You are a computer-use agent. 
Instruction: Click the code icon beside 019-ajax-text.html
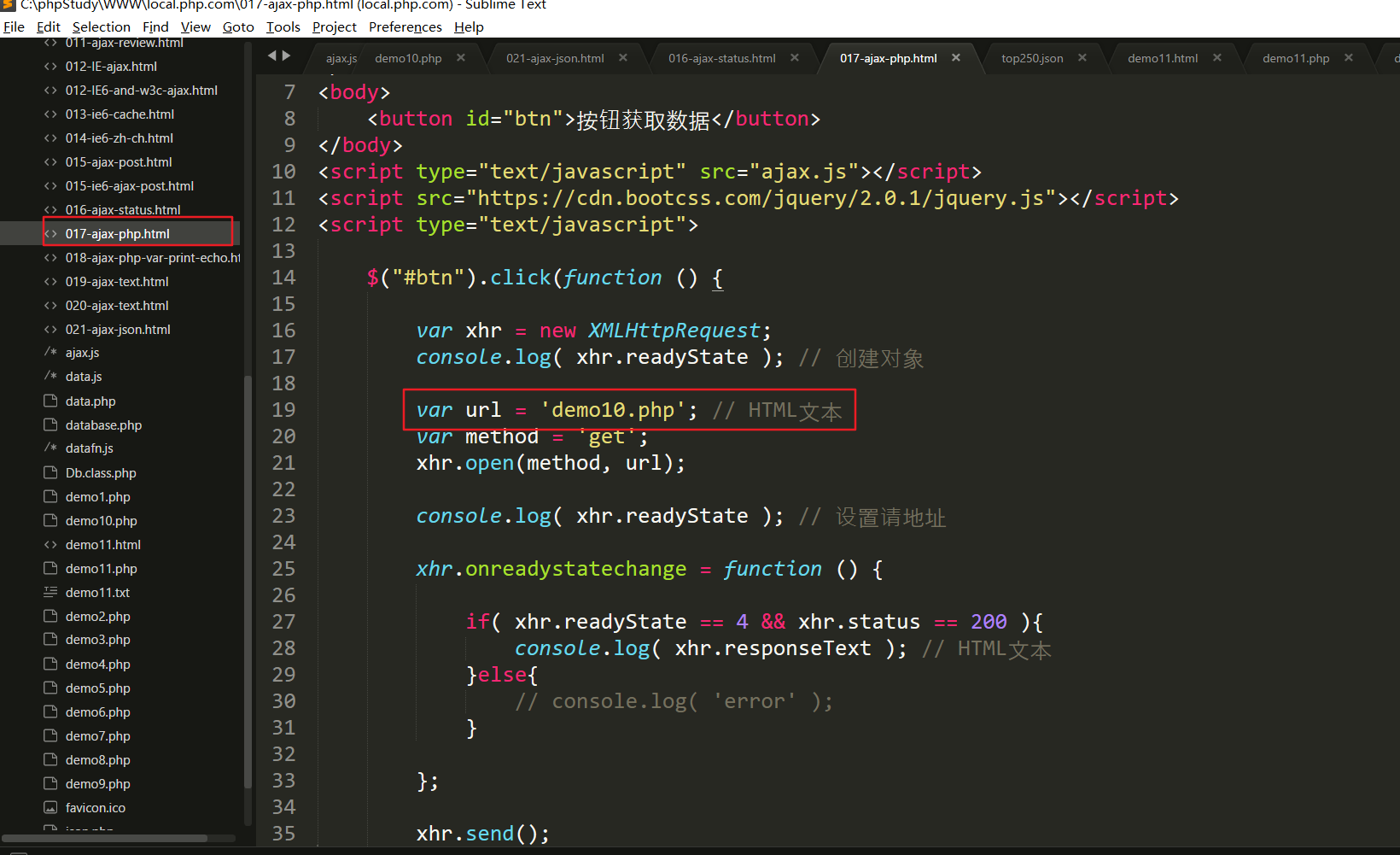point(50,282)
